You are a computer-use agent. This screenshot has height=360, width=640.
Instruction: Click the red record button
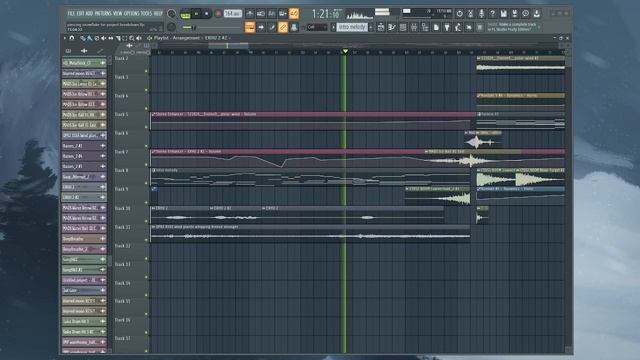[218, 13]
